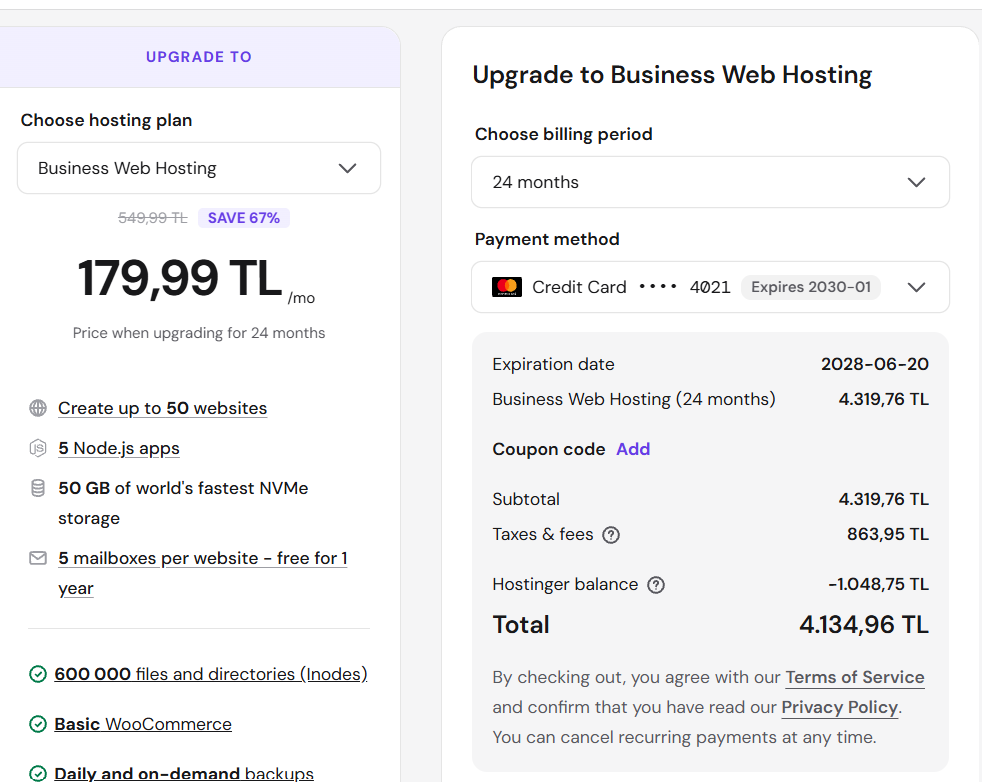Open 600 000 files and directories link
Image resolution: width=982 pixels, height=782 pixels.
click(x=211, y=674)
